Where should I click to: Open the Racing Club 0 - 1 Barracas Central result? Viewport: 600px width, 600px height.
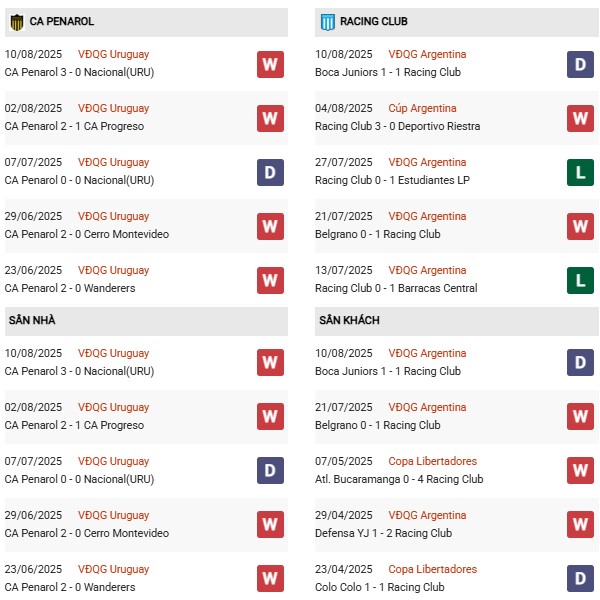click(x=394, y=288)
